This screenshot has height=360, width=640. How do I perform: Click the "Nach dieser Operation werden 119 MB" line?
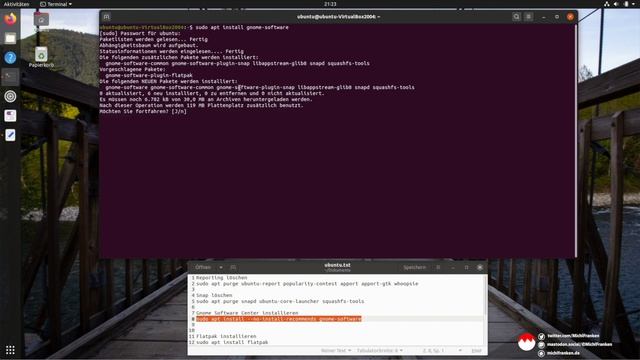[201, 105]
